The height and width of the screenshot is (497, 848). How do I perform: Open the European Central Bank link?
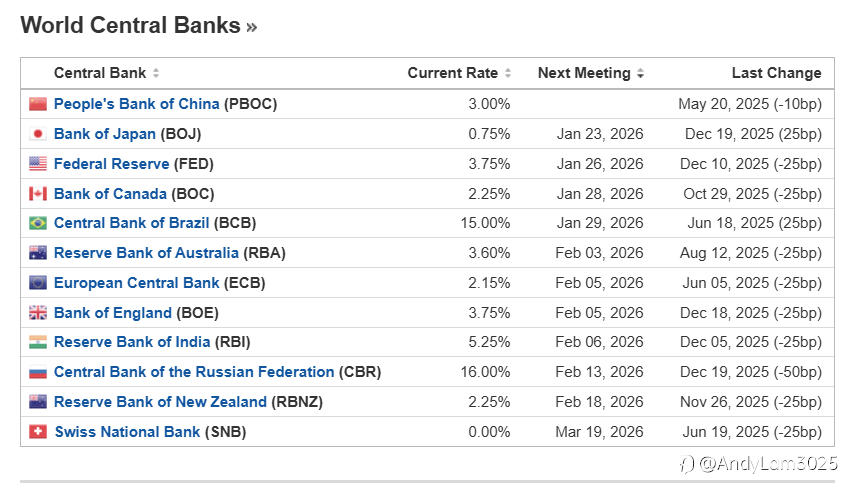[x=137, y=283]
